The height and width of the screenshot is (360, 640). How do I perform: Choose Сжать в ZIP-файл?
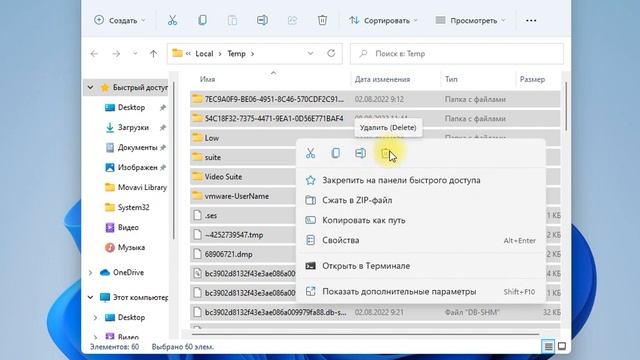420,200
